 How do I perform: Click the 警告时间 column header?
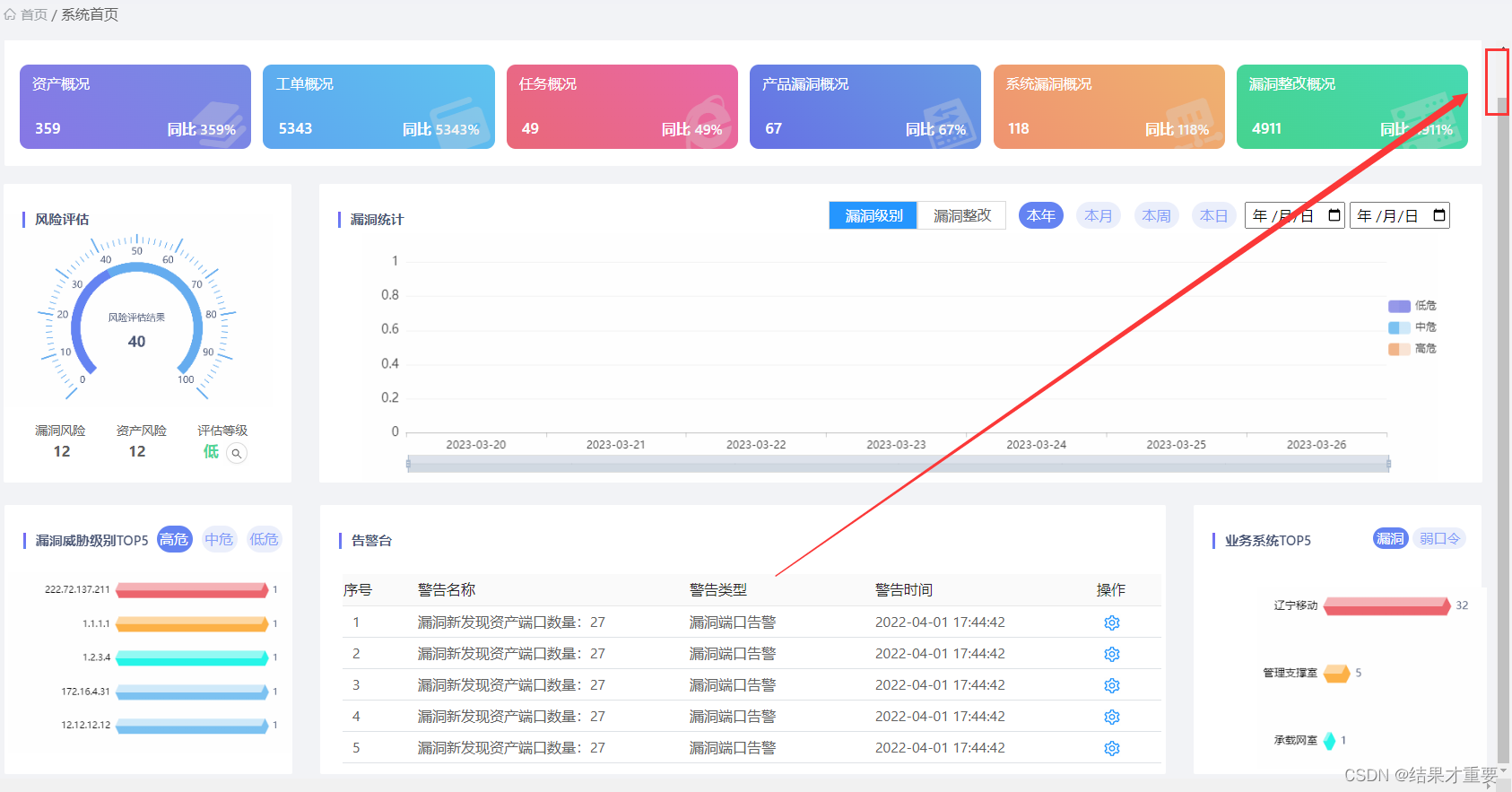904,589
